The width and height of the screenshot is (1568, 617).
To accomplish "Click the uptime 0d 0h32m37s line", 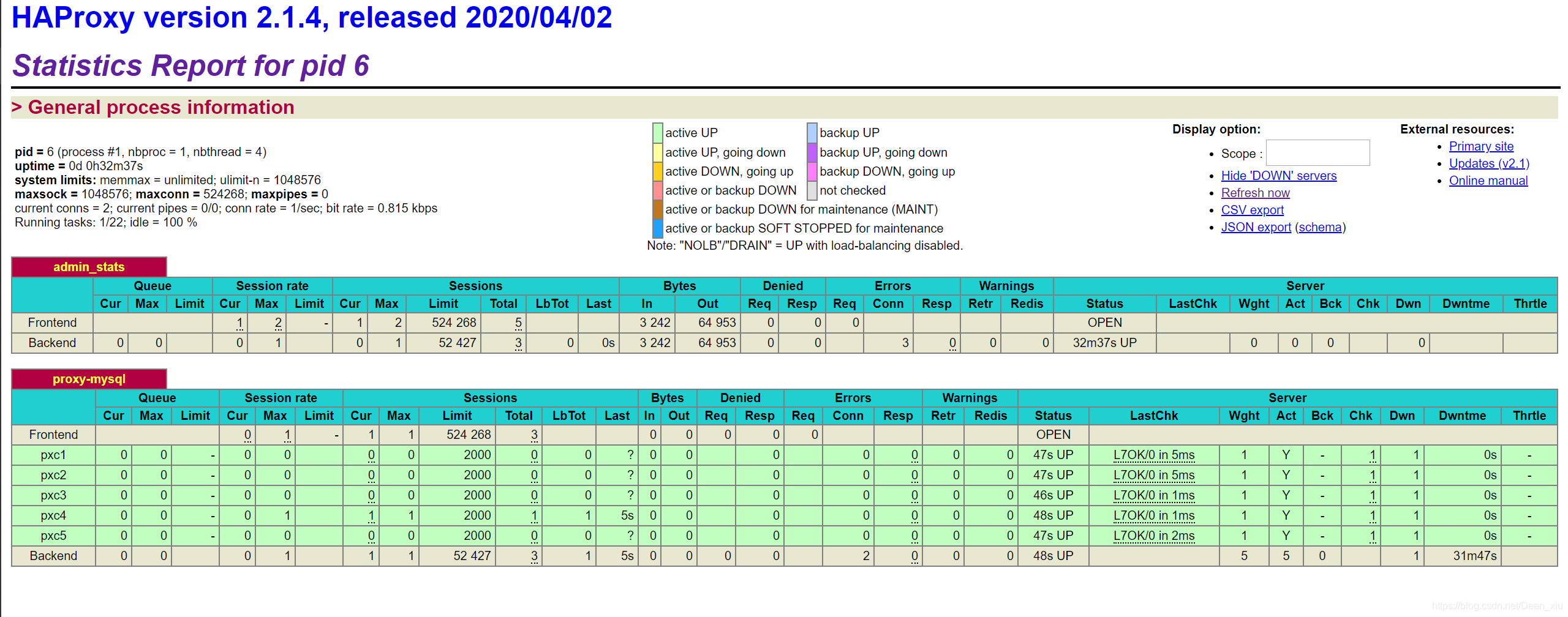I will coord(79,166).
